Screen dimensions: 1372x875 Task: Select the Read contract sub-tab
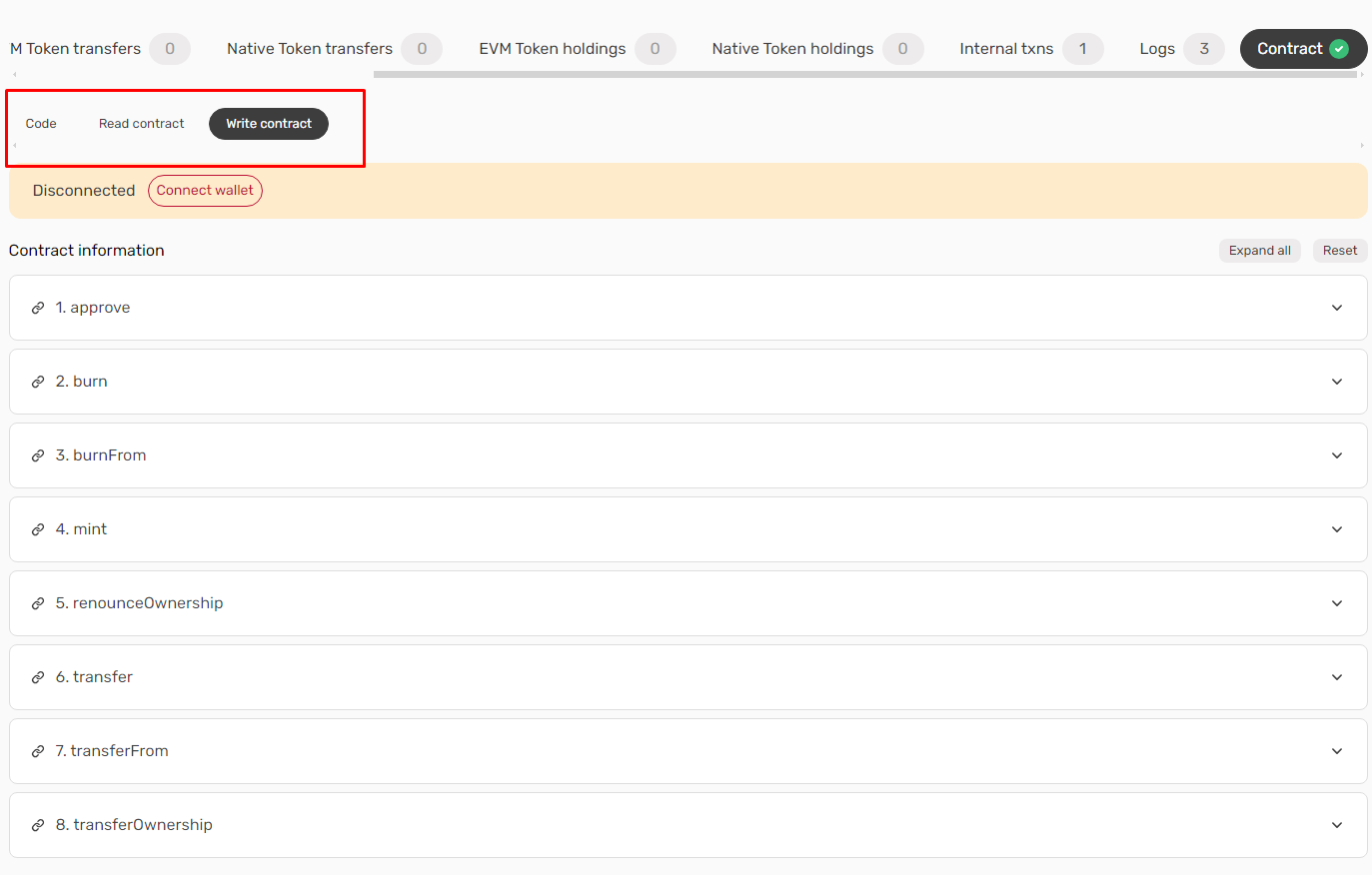tap(142, 124)
